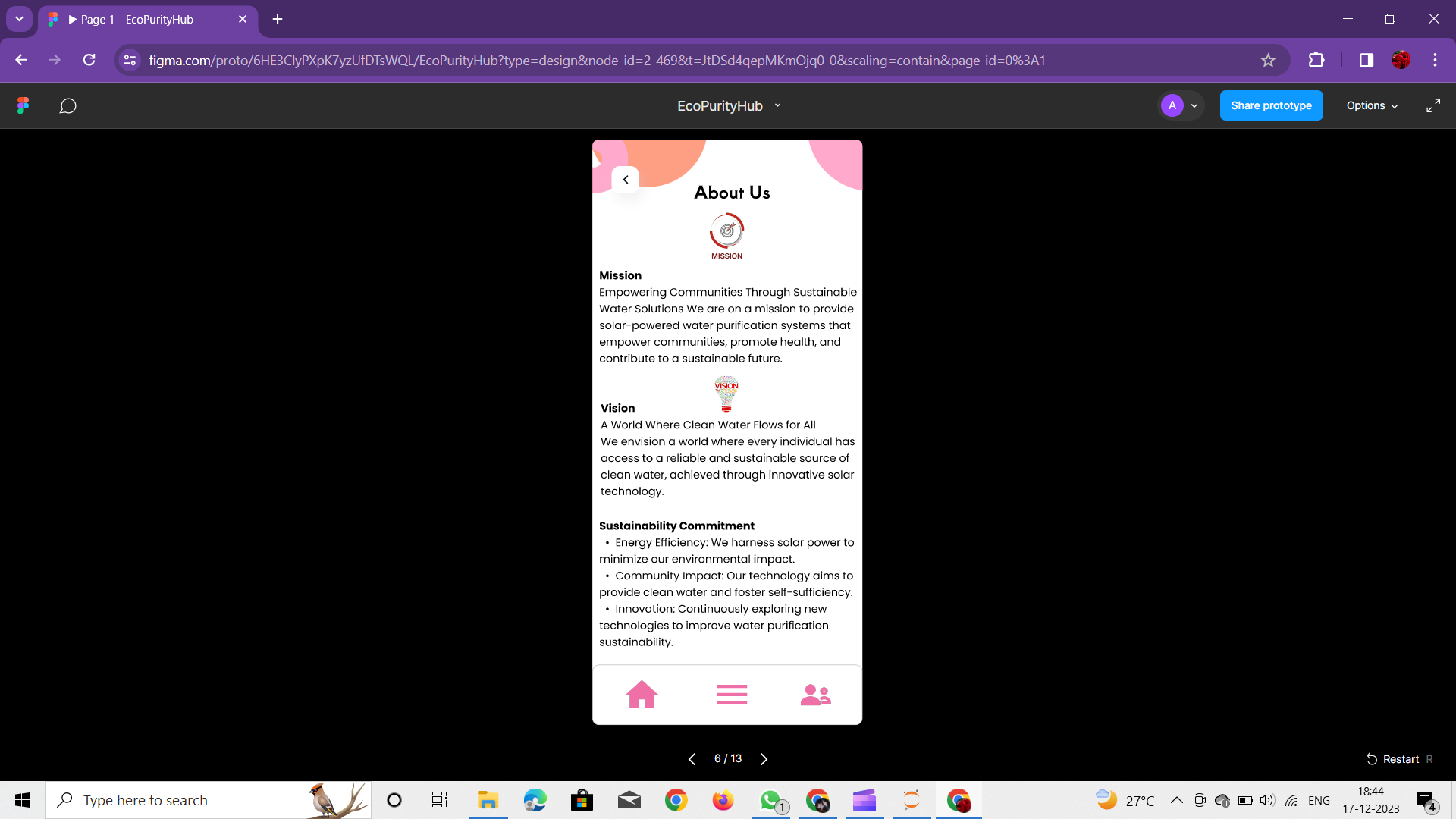The image size is (1456, 819).
Task: Expand the user avatar A dropdown
Action: pyautogui.click(x=1194, y=105)
